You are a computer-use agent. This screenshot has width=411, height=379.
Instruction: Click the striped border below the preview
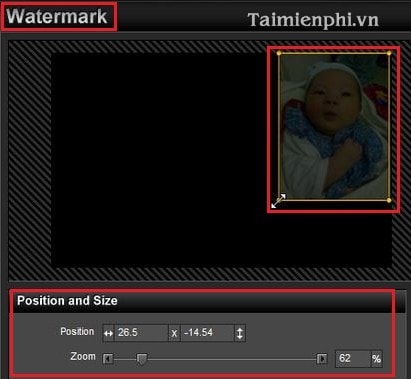point(207,275)
